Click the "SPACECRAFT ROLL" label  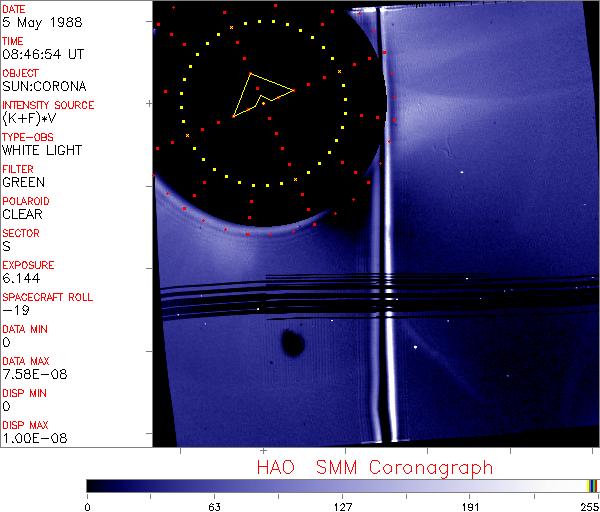pos(47,297)
